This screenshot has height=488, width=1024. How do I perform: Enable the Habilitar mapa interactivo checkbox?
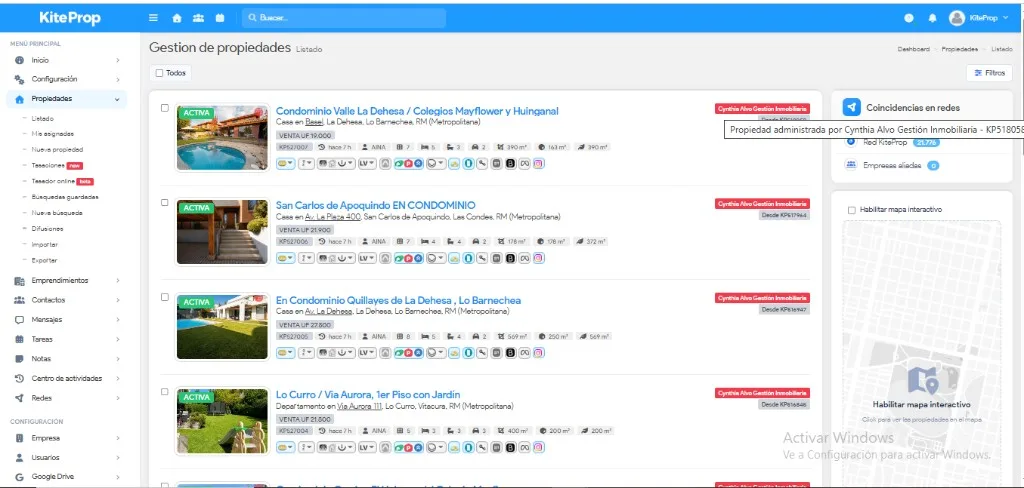coord(851,210)
